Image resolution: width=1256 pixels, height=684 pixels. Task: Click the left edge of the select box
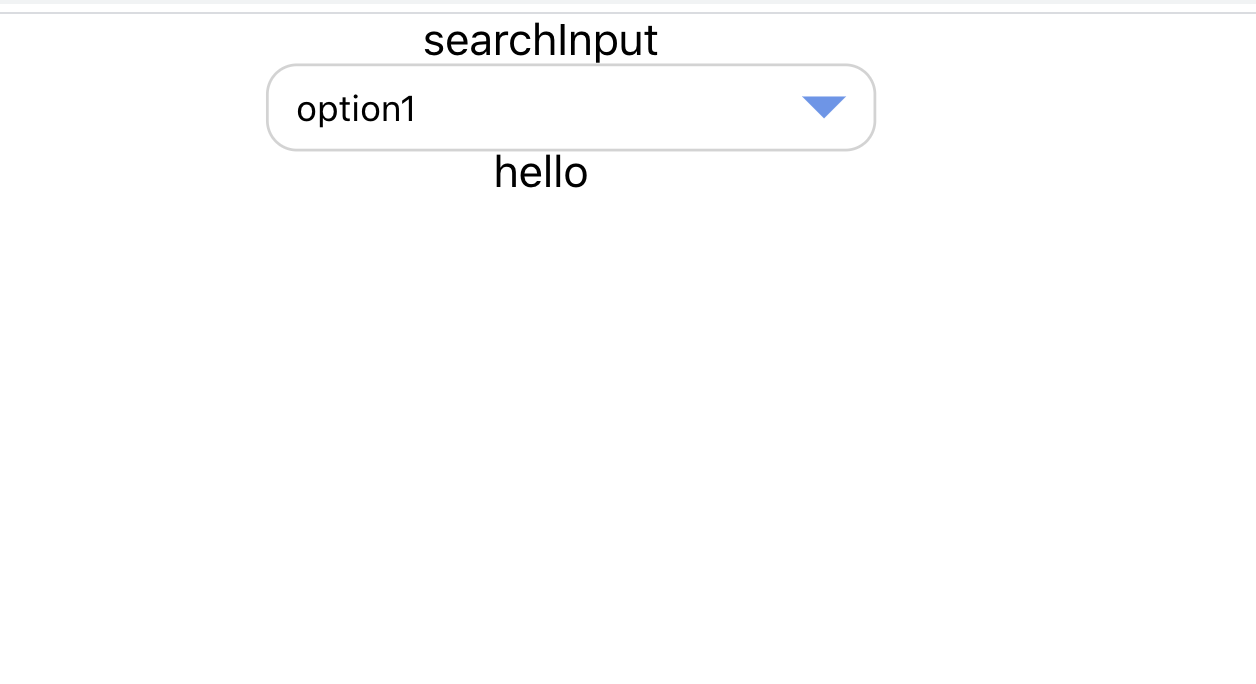pos(274,108)
